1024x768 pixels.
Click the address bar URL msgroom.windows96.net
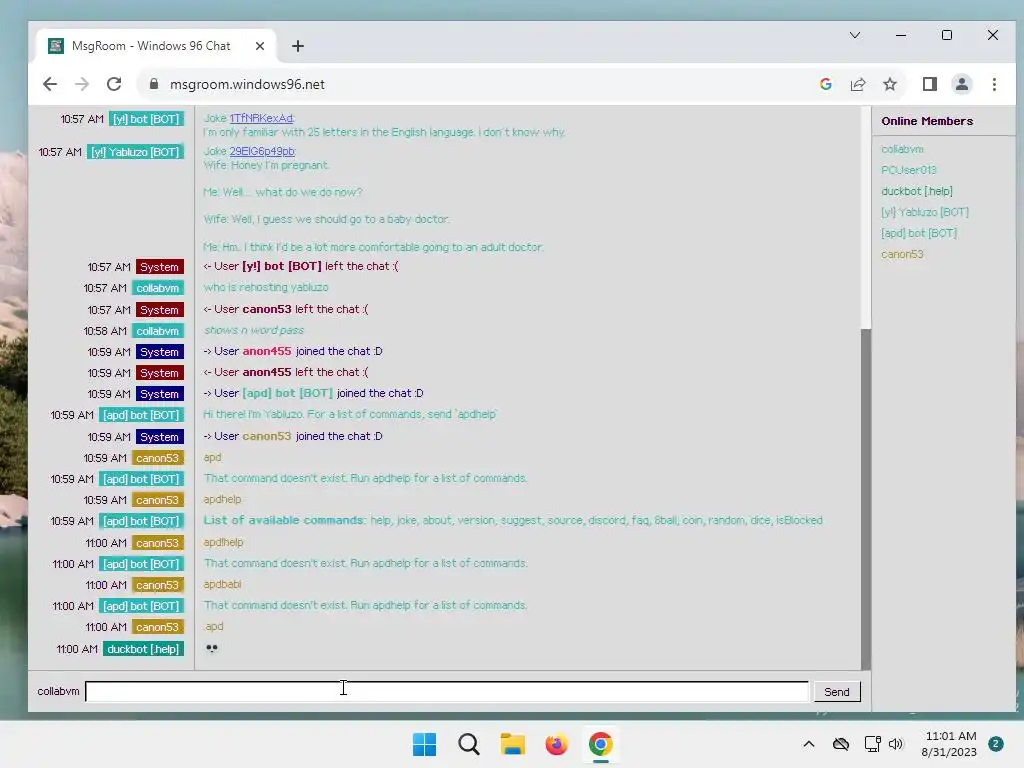point(247,84)
